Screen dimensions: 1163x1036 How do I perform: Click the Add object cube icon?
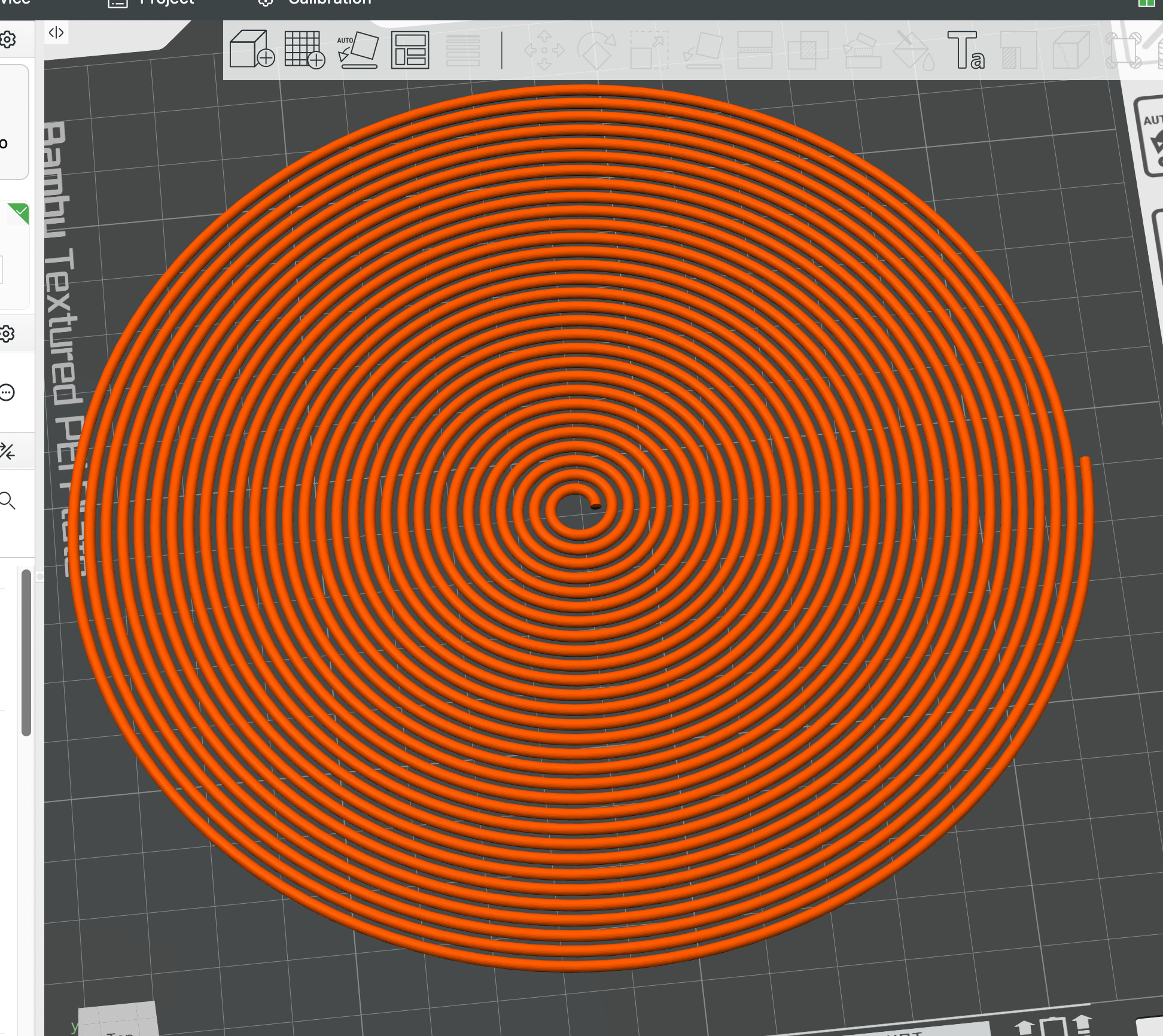click(x=252, y=49)
